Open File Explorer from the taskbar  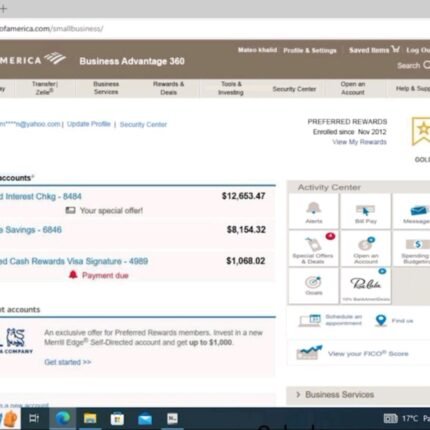(90, 418)
